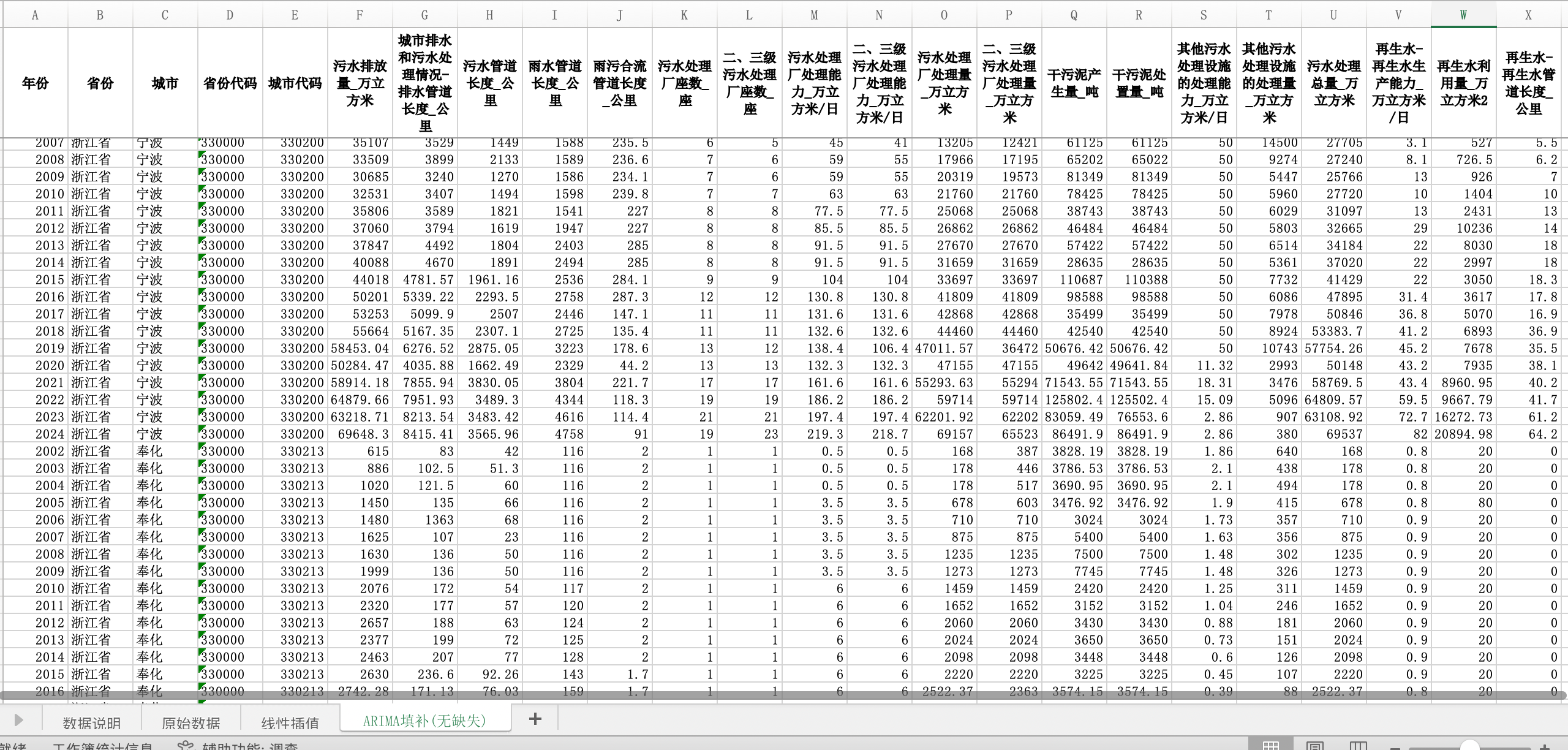Select ARIMA填补(无缺失) sheet tab
This screenshot has width=1568, height=750.
[424, 720]
